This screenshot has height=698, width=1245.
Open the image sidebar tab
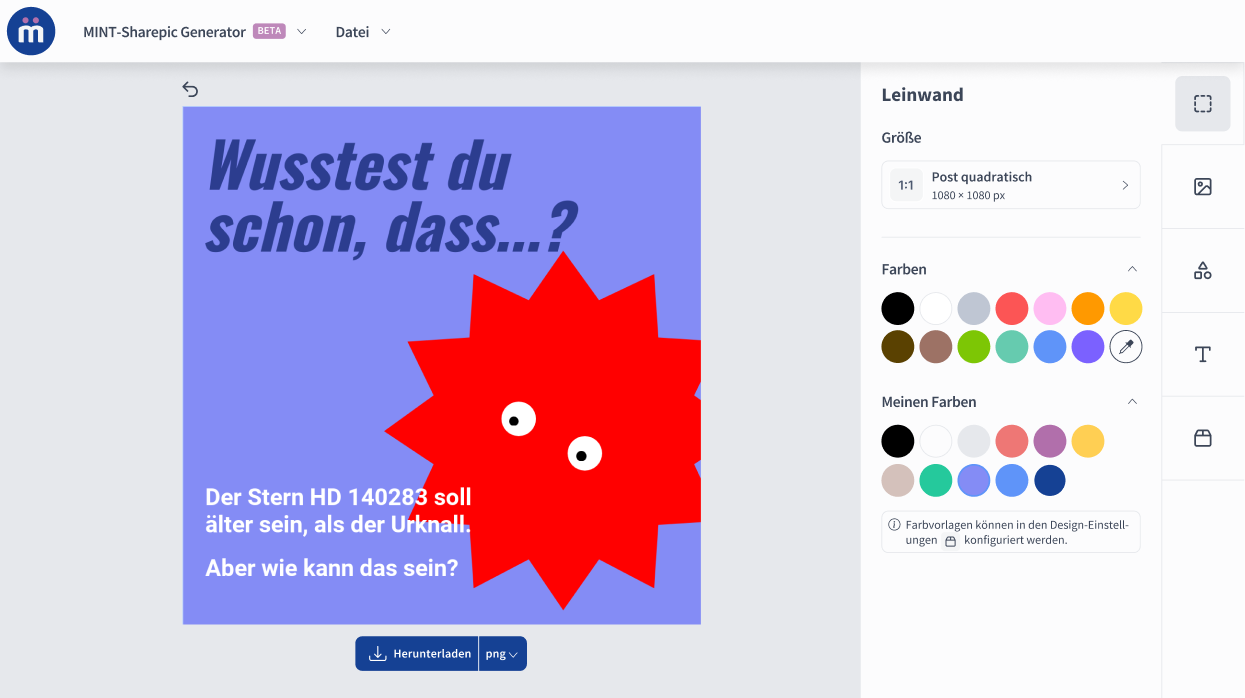coord(1202,187)
